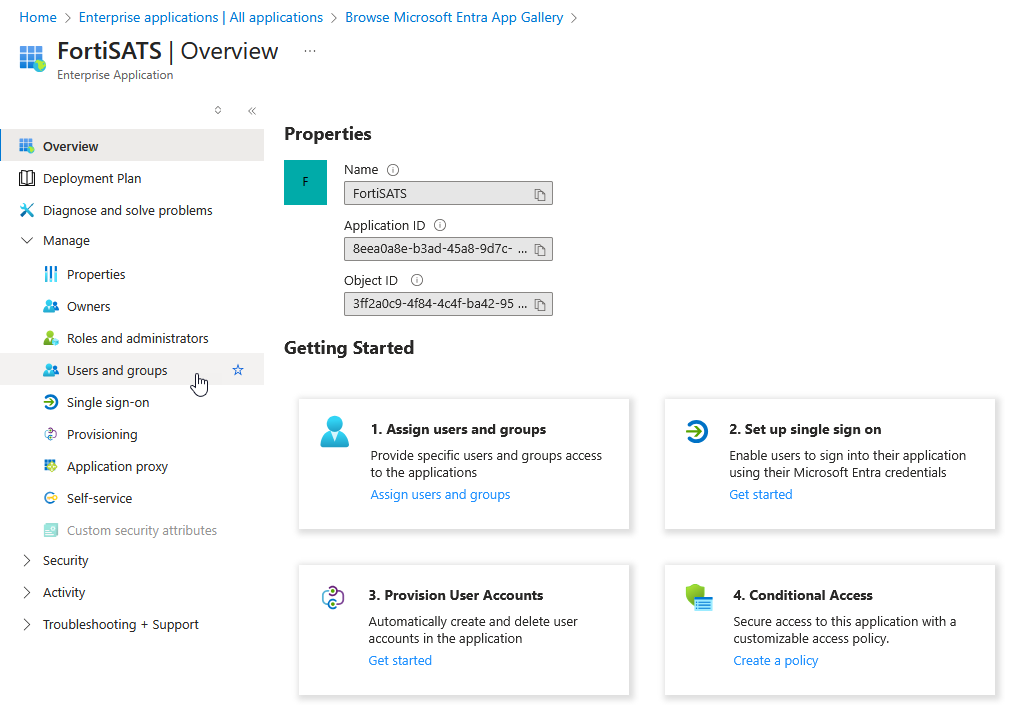Open Browse Microsoft Entra App Gallery breadcrumb
The image size is (1010, 715).
point(454,17)
